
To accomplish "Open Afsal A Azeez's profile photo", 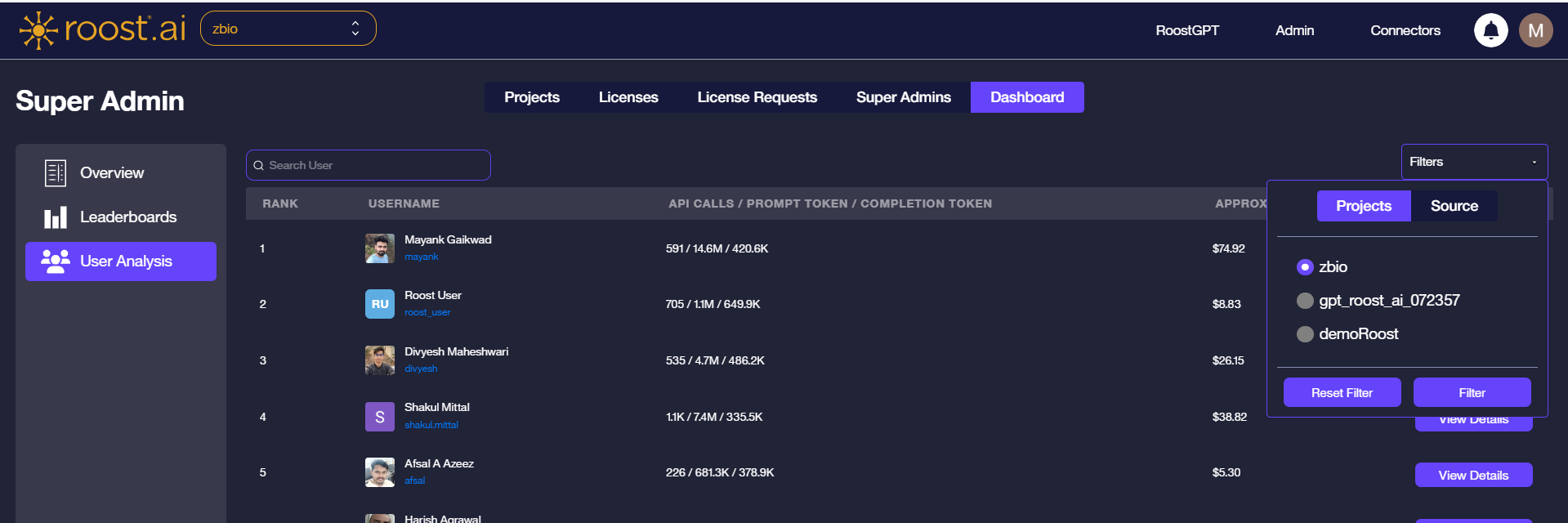I will pyautogui.click(x=380, y=472).
